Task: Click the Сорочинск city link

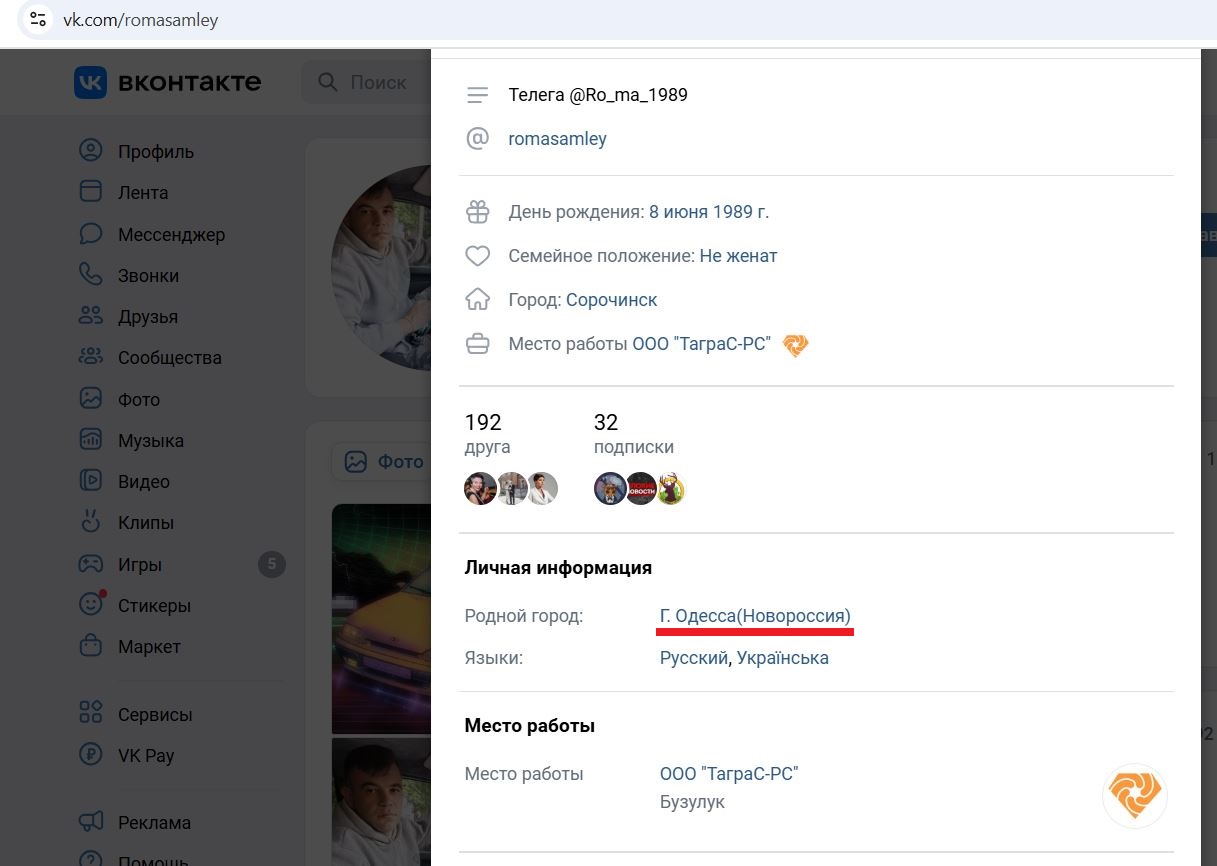Action: coord(612,300)
